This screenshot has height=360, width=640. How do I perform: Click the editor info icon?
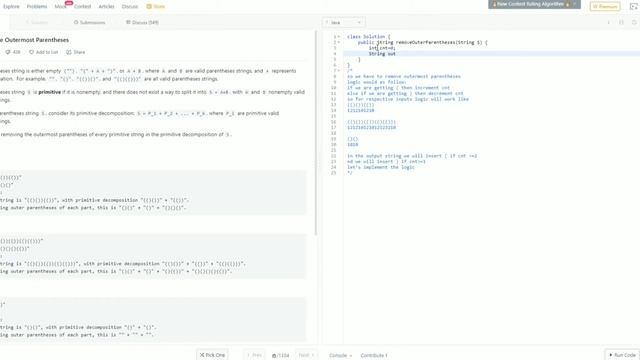coord(609,22)
